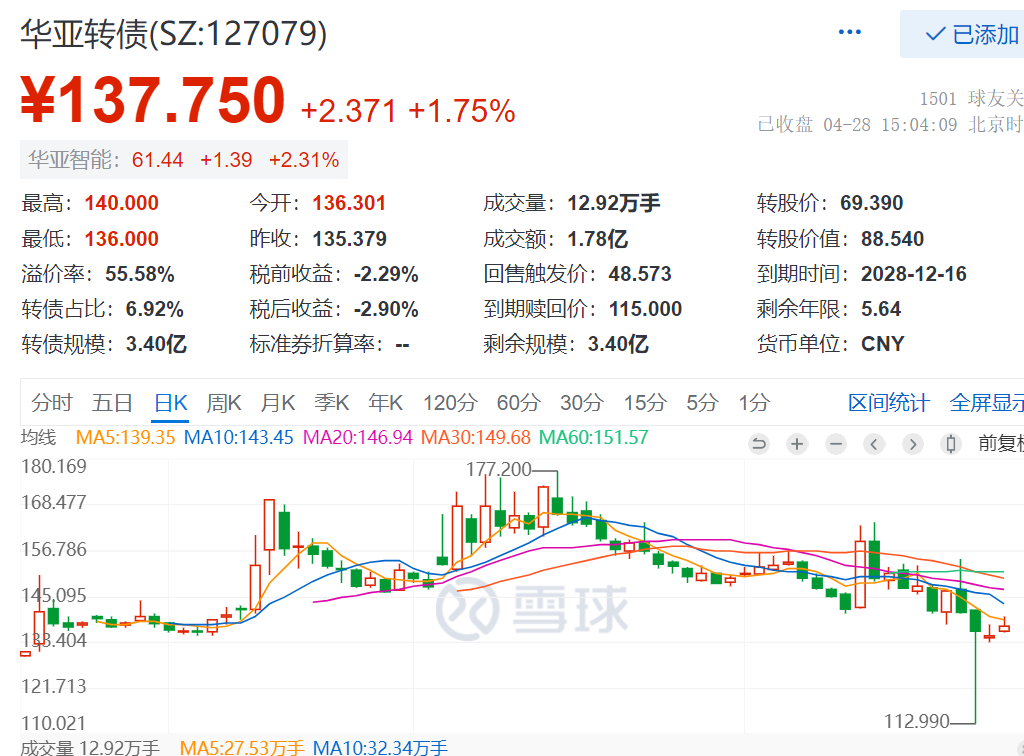
Task: Click the candlestick chart style icon
Action: coord(951,445)
